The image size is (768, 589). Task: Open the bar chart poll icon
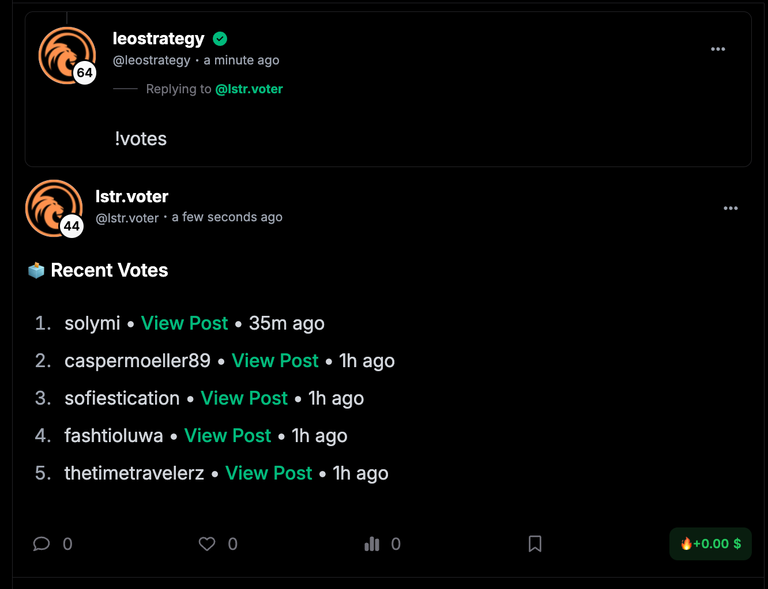pos(372,544)
